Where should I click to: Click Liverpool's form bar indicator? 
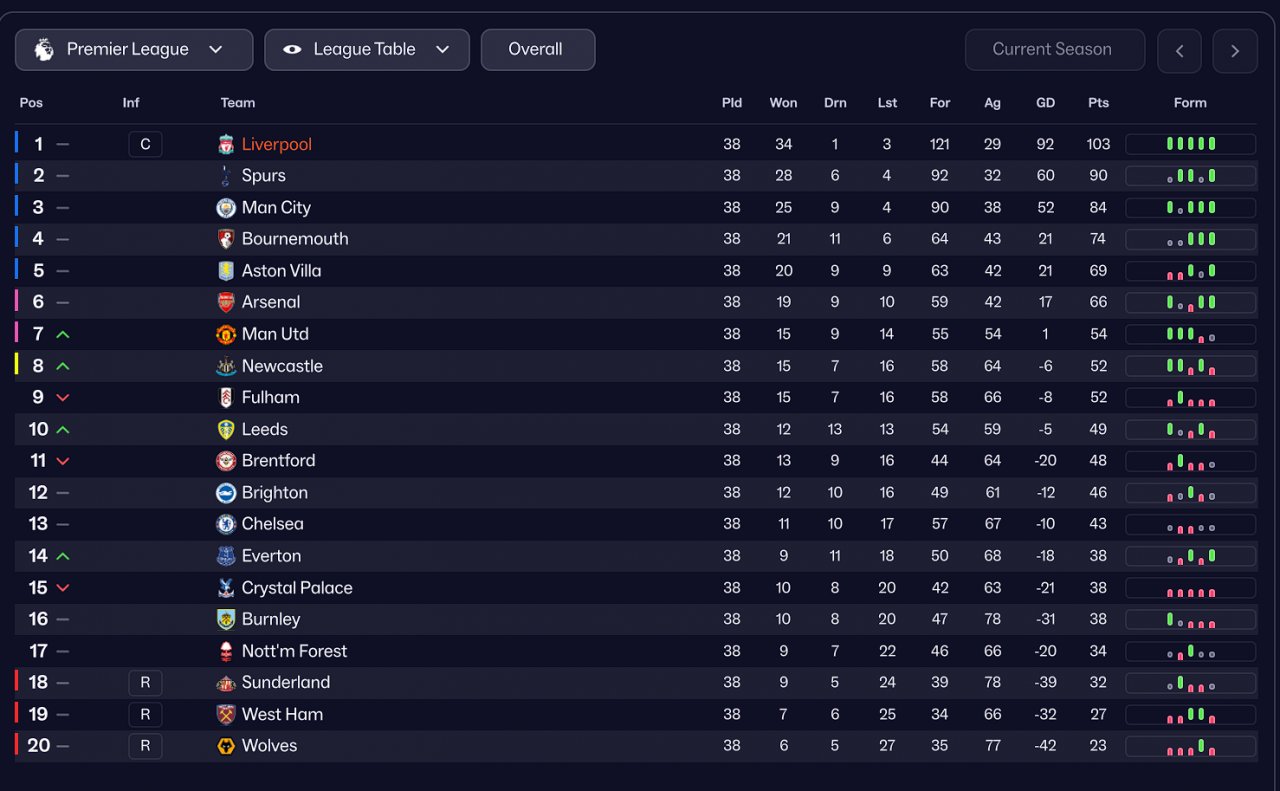click(1190, 145)
